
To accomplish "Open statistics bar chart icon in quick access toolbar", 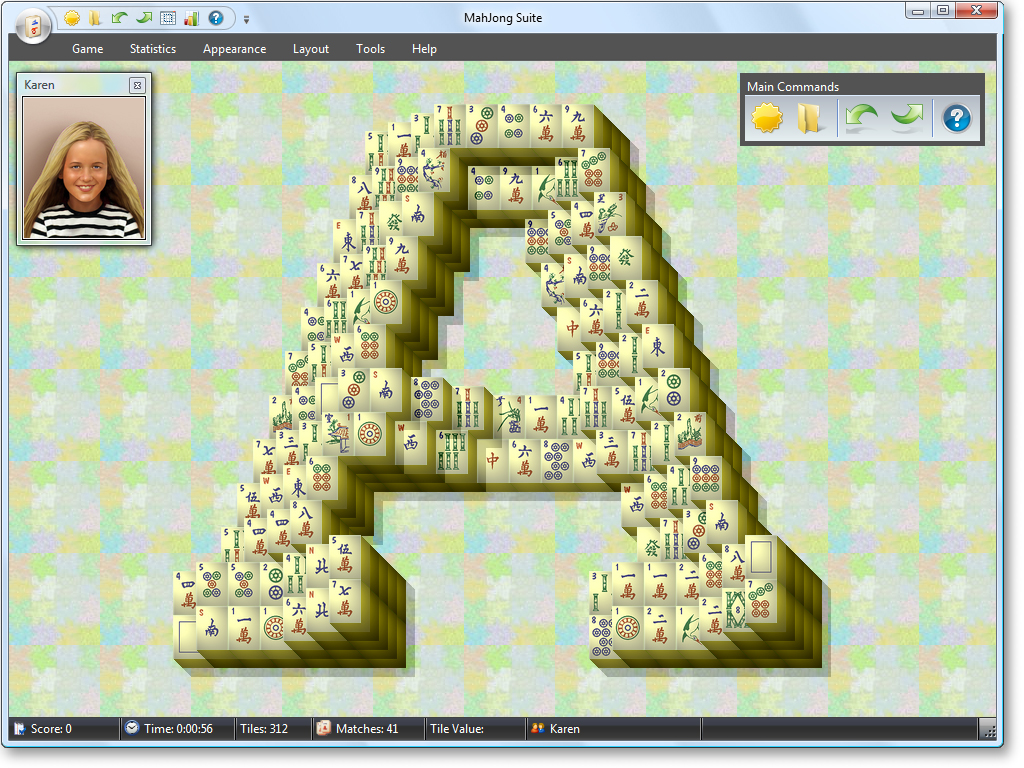I will coord(191,18).
